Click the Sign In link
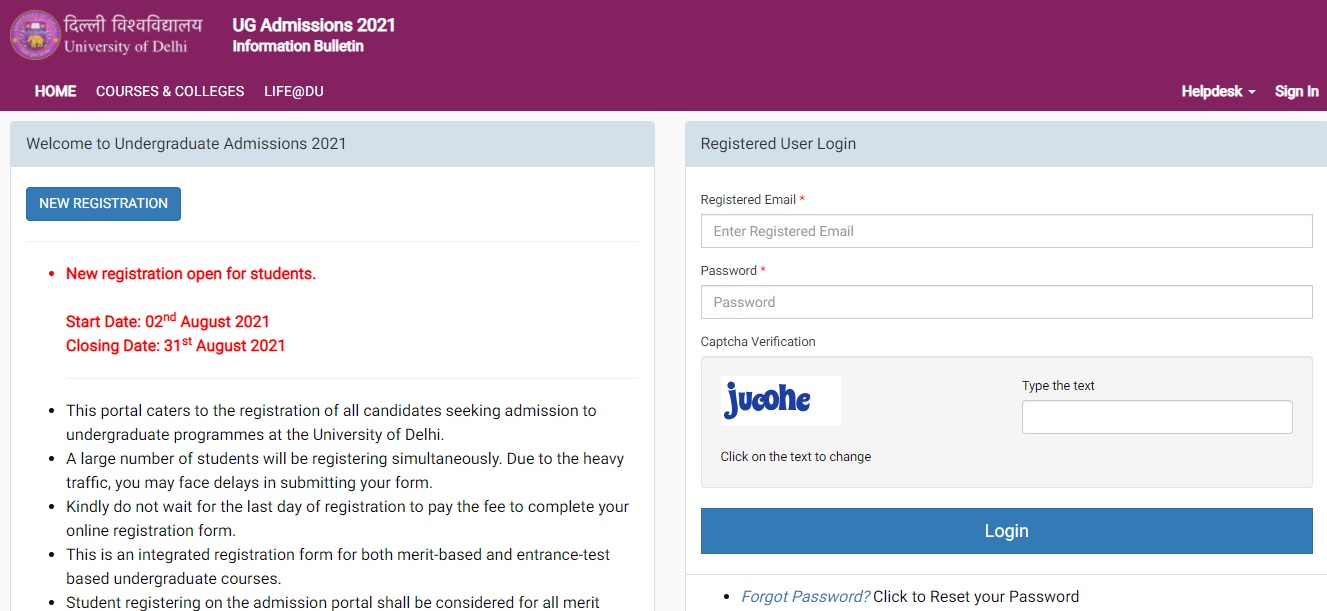The height and width of the screenshot is (611, 1327). point(1296,91)
